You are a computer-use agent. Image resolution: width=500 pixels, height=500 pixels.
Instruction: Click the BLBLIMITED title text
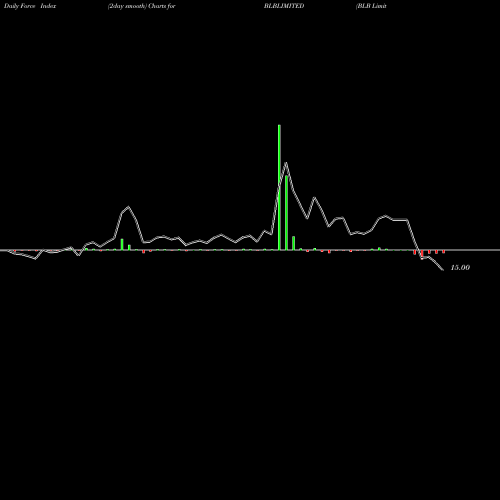284,6
